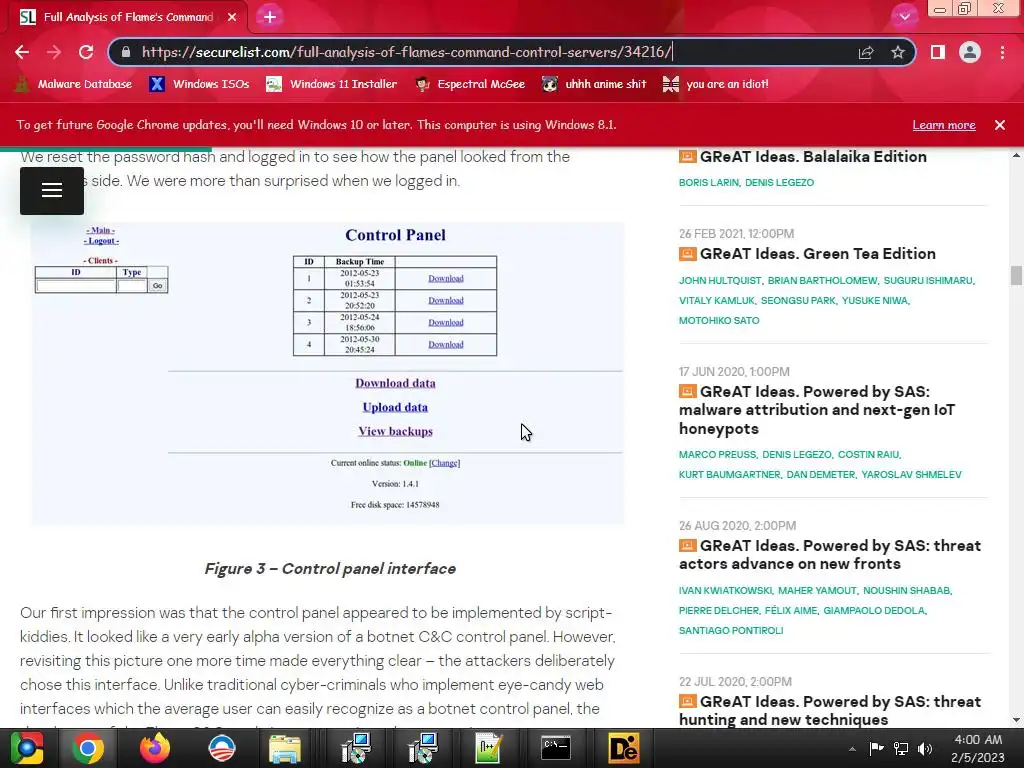Open a new browser tab
Viewport: 1024px width, 768px height.
coord(270,17)
